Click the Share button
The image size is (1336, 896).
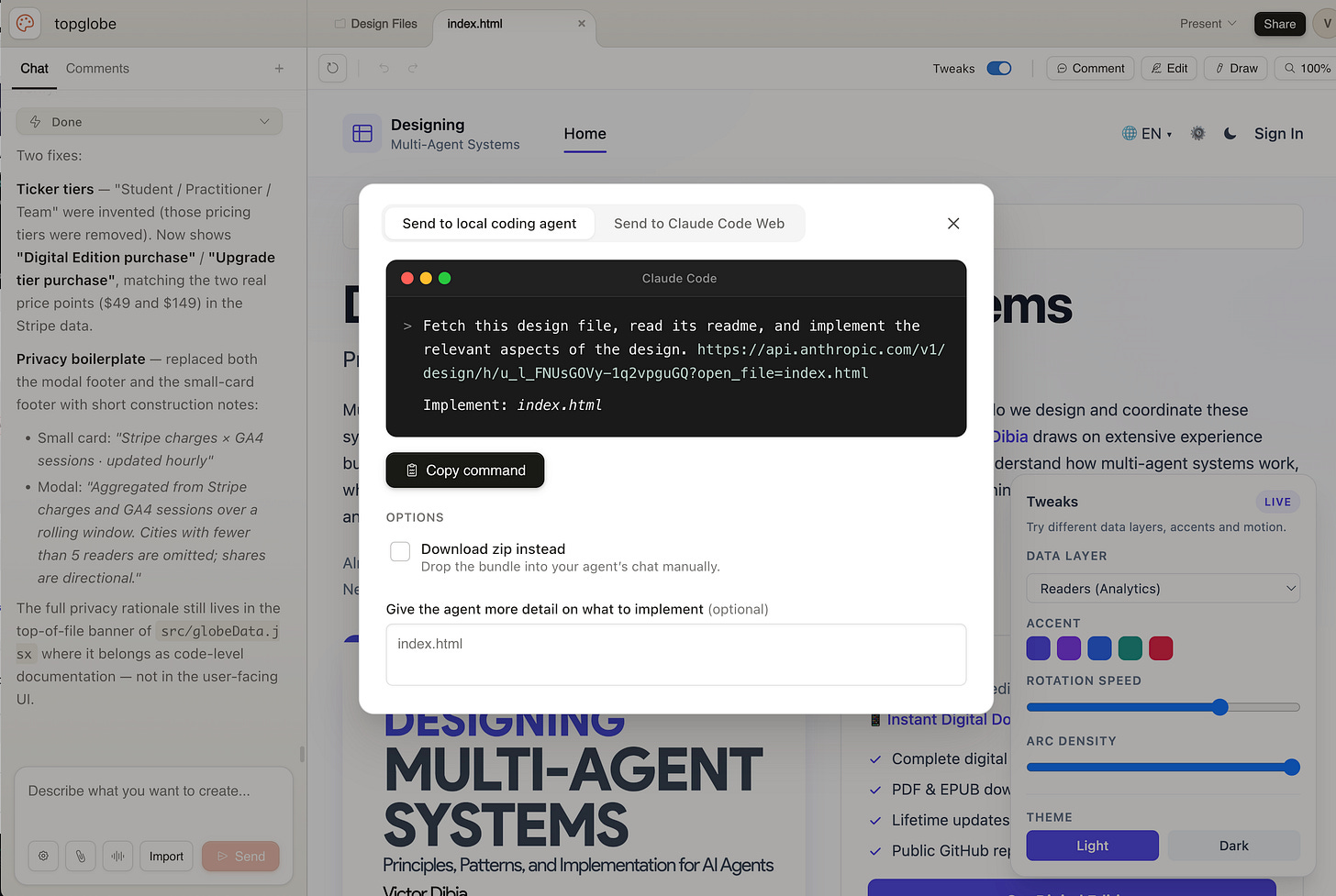coord(1279,24)
